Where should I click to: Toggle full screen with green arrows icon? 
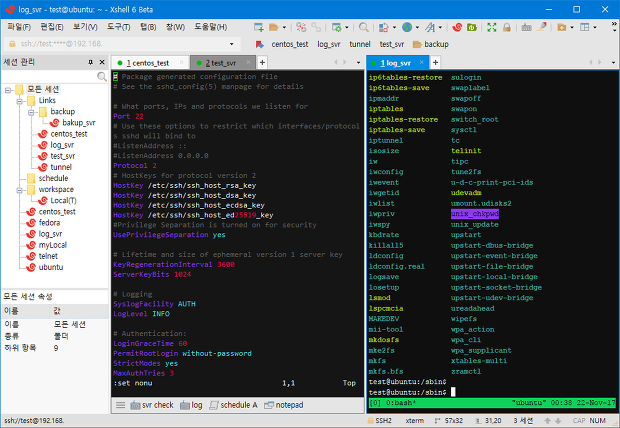[491, 27]
